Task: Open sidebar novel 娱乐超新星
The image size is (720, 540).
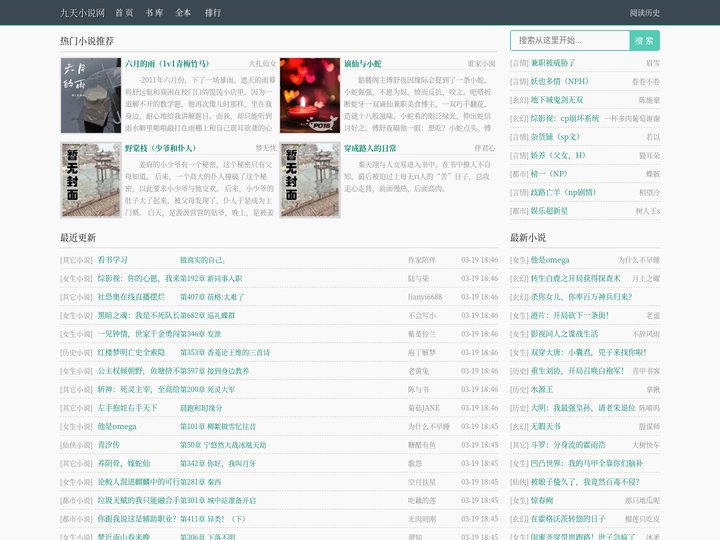Action: click(x=549, y=211)
